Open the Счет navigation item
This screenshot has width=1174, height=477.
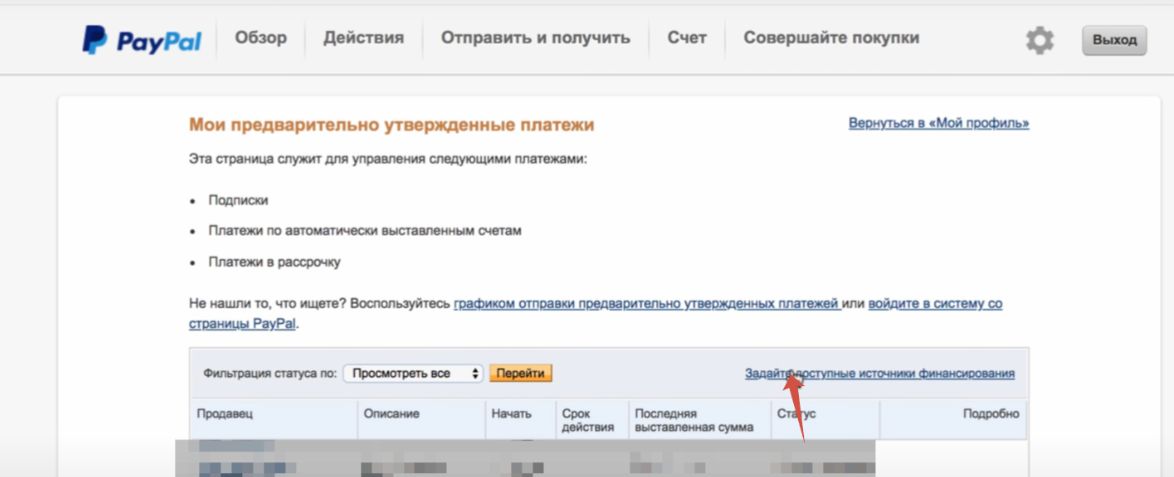coord(686,38)
